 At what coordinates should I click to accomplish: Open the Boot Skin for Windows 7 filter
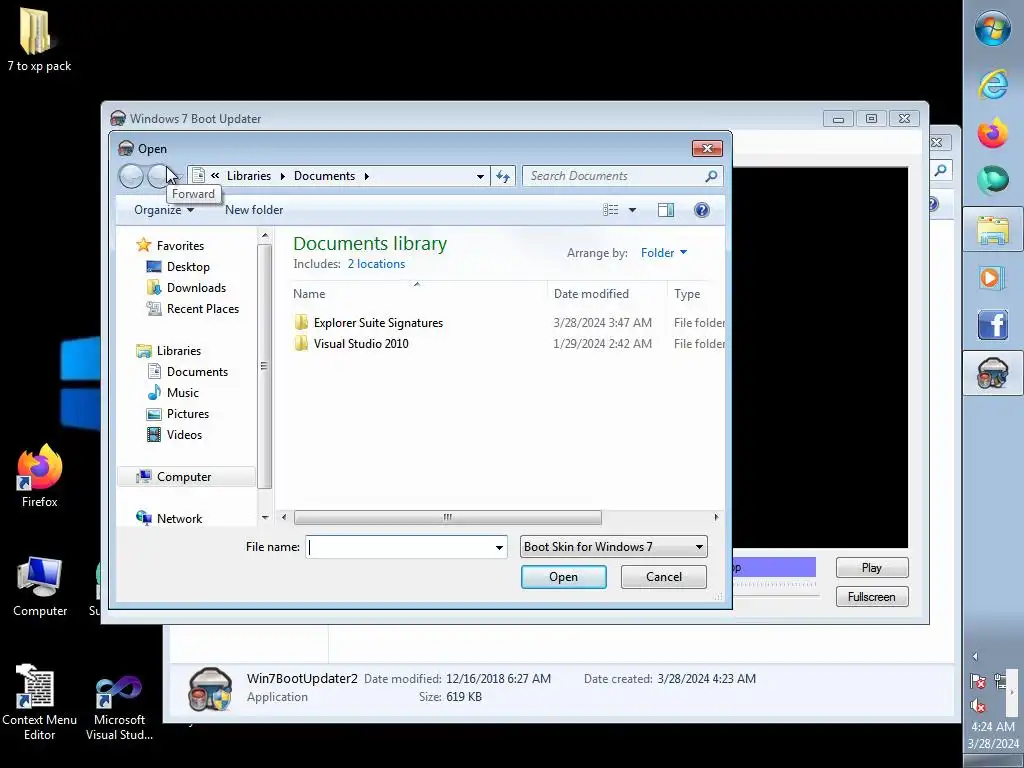click(613, 547)
